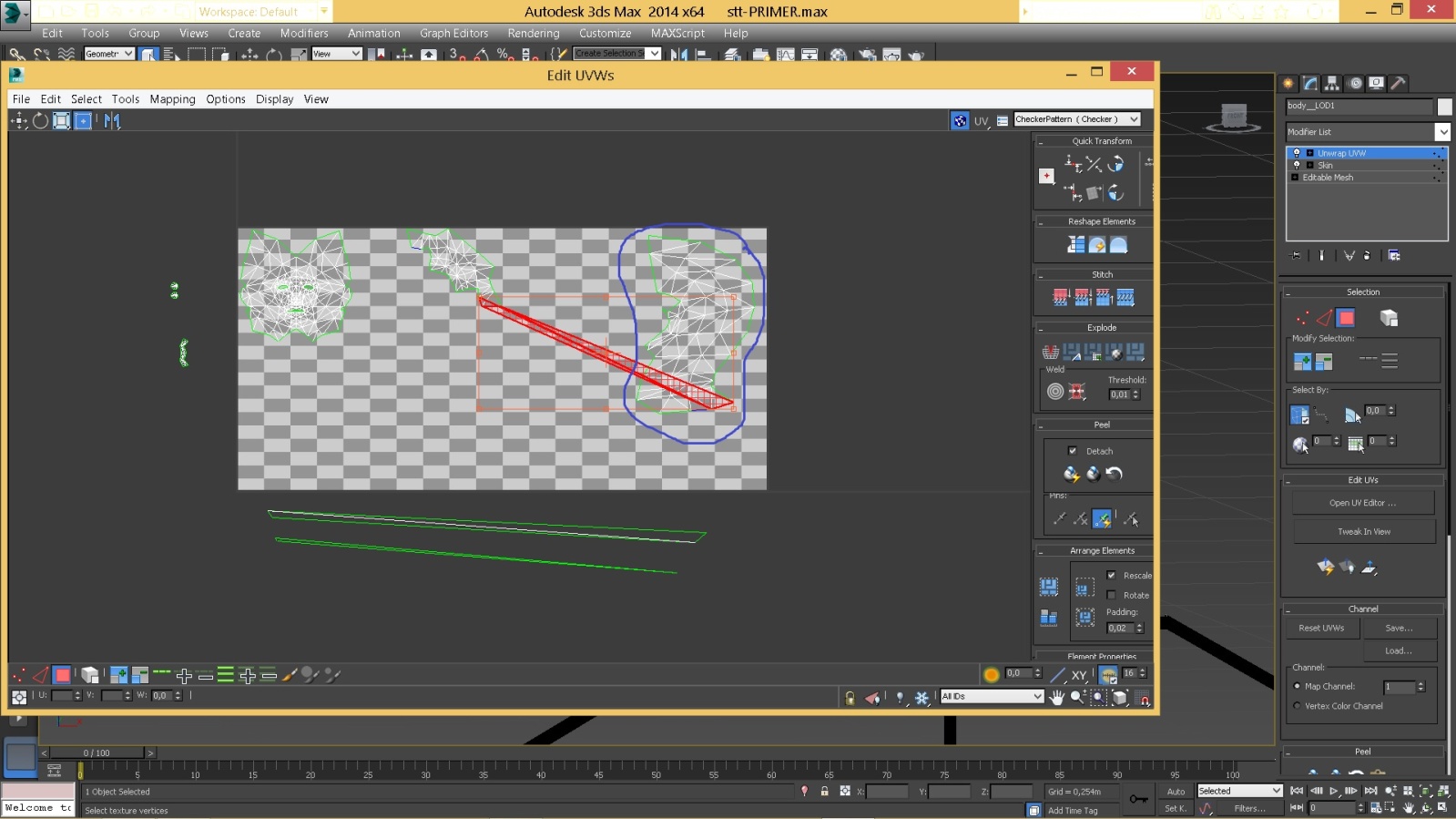Click the Mirror icon in Edit UVWs toolbar
Screen dimensions: 1456x819
(x=112, y=120)
